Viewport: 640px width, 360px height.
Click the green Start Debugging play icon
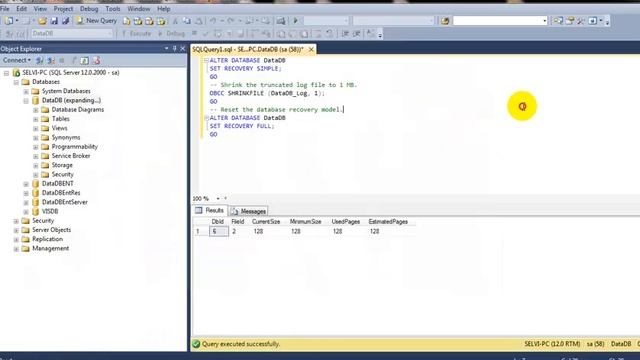coord(296,21)
